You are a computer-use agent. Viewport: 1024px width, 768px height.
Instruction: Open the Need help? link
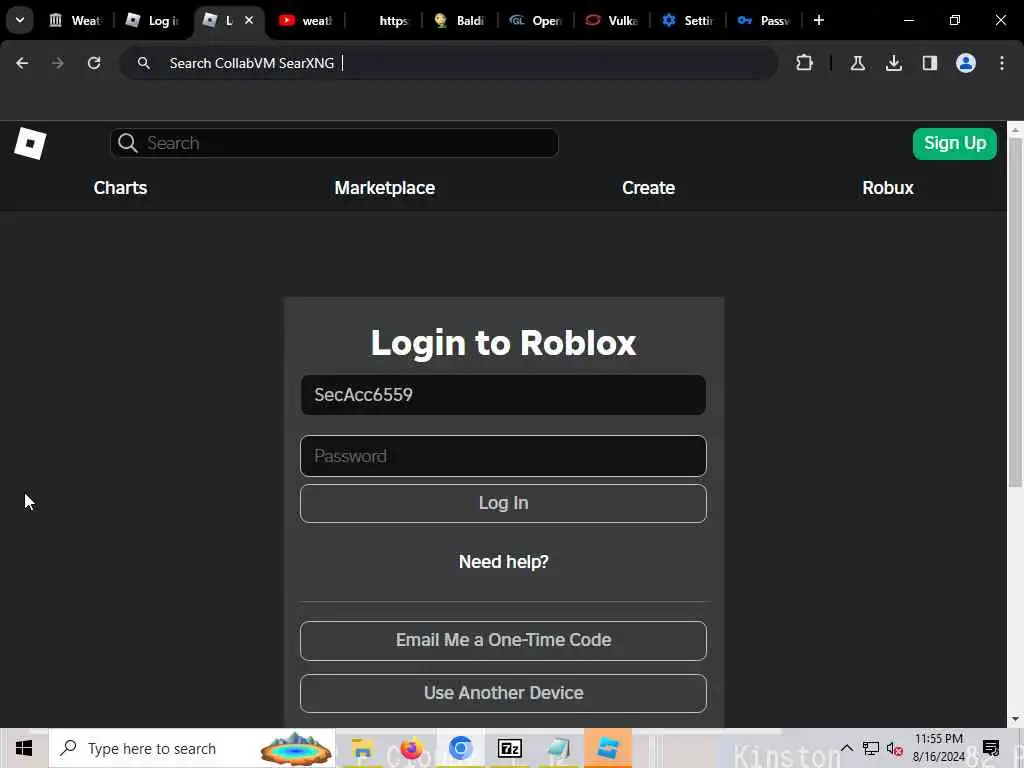tap(504, 562)
